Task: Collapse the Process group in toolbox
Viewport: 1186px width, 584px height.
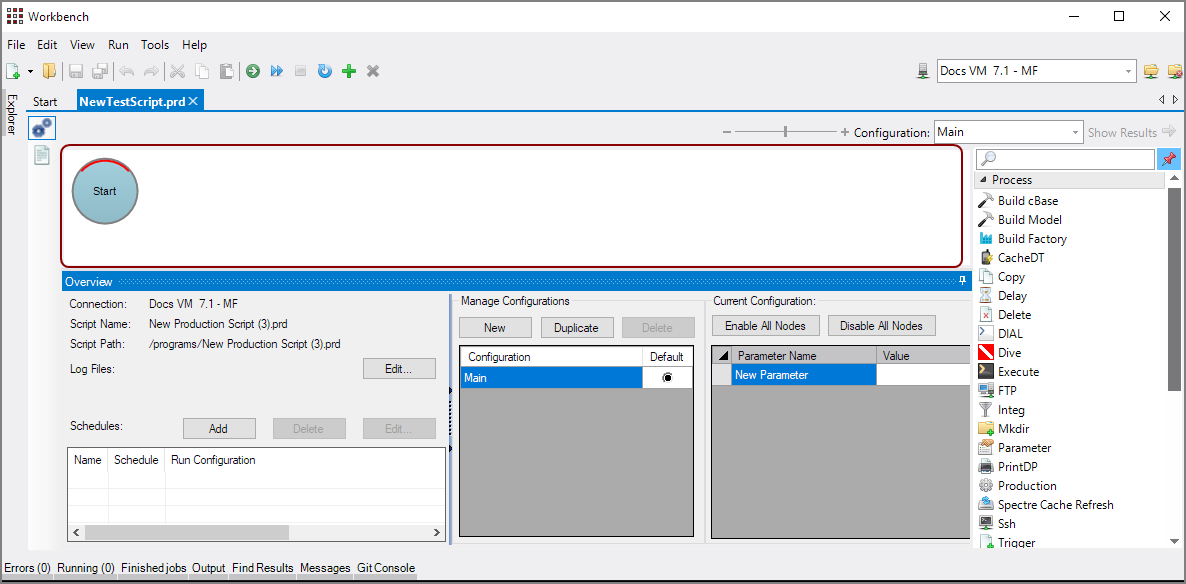Action: (983, 180)
